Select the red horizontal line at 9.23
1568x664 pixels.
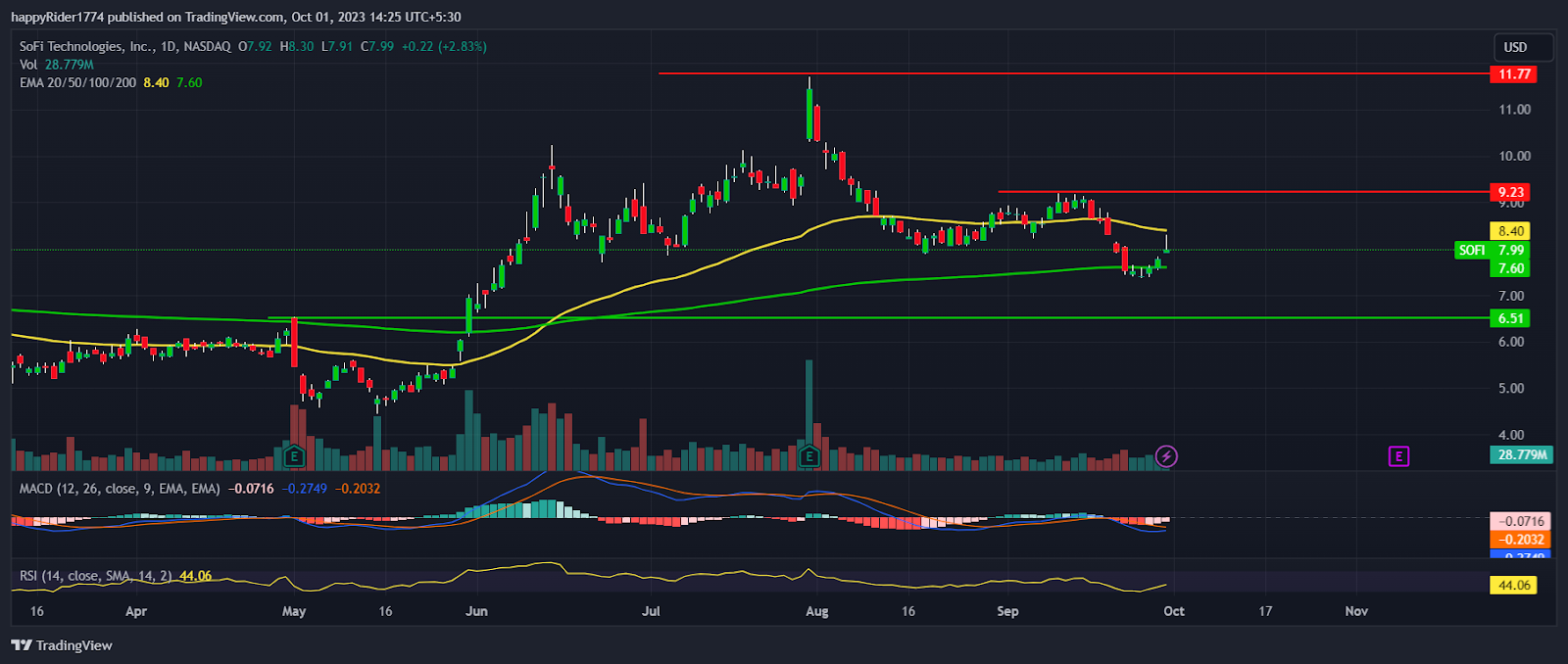[1244, 192]
